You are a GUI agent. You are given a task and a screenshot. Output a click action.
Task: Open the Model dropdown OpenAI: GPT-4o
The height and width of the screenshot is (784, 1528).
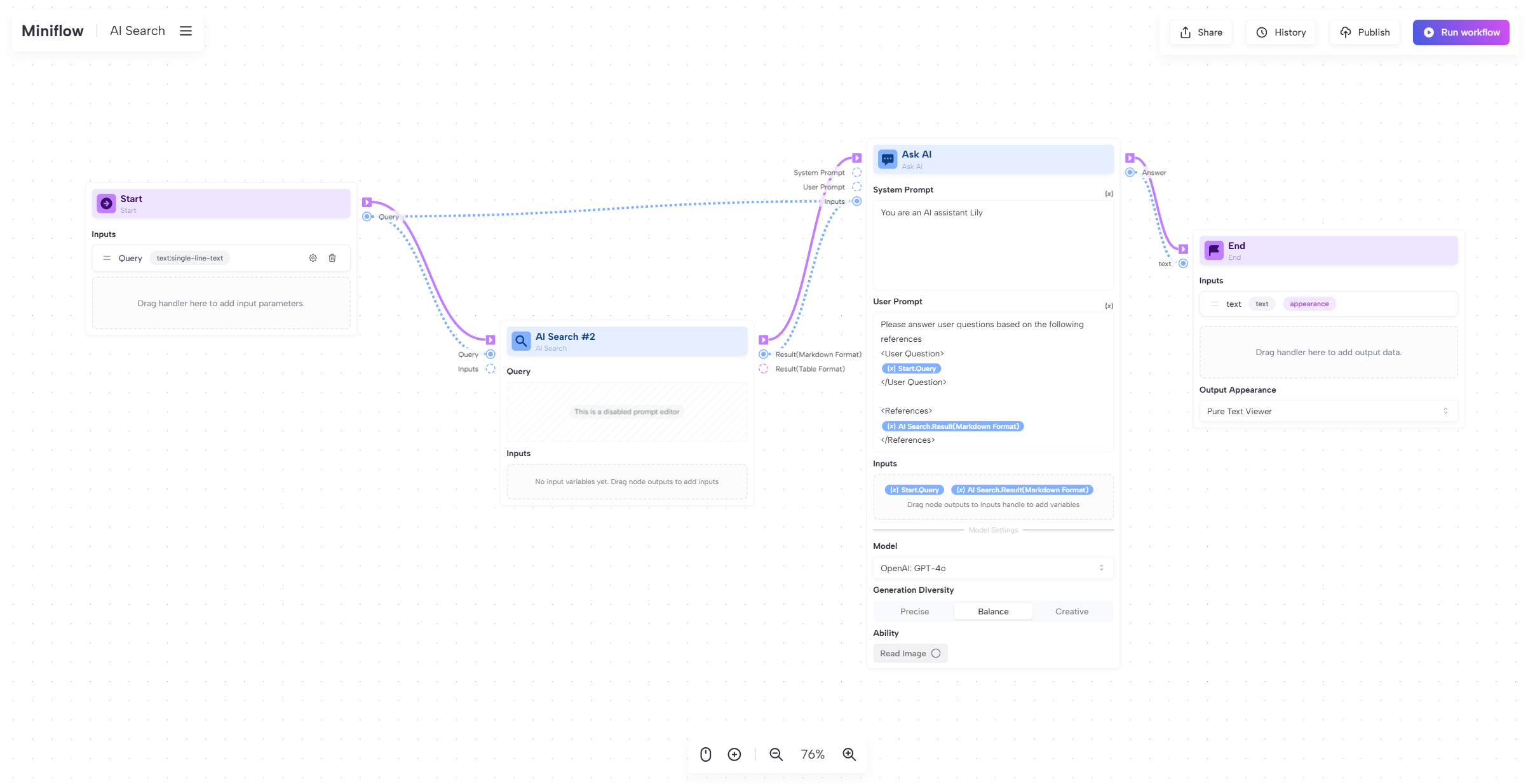(993, 568)
